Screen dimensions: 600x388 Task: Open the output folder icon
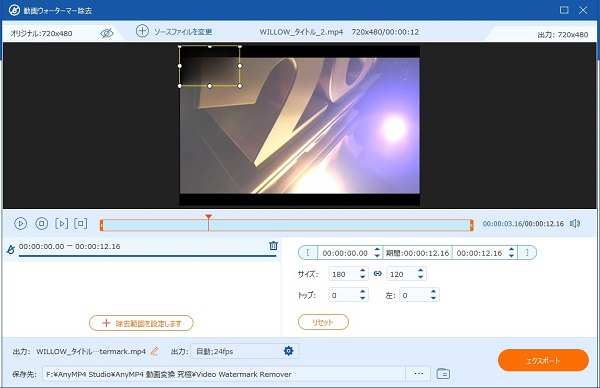[443, 373]
